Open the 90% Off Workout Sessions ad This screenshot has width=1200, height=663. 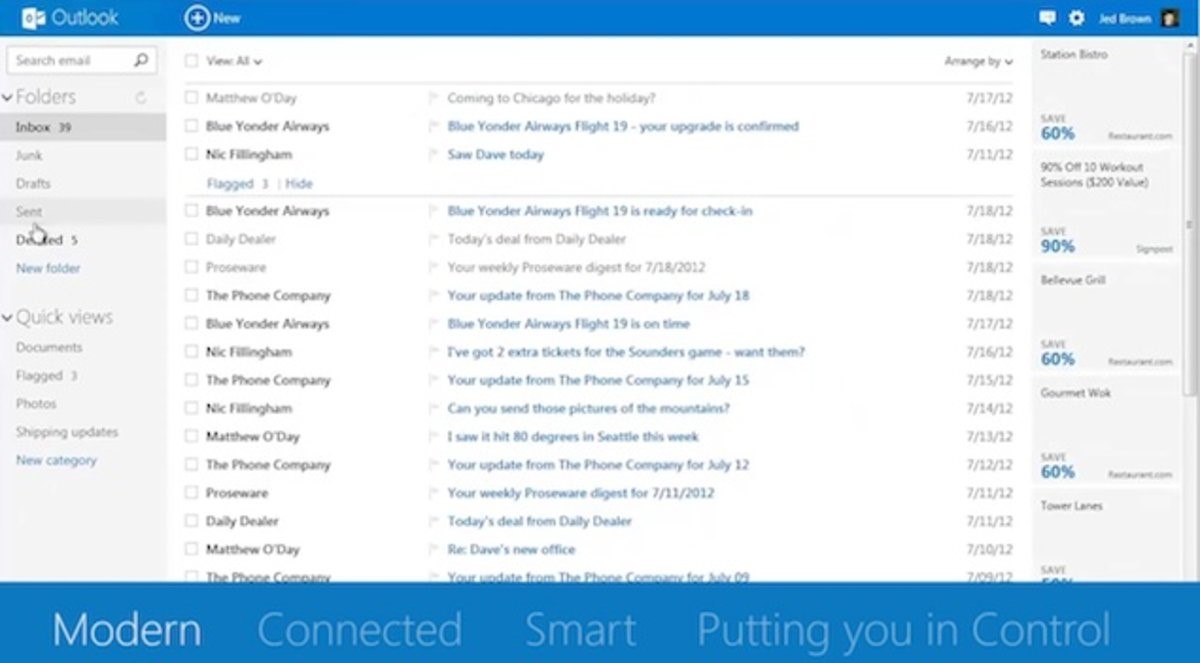point(1107,207)
